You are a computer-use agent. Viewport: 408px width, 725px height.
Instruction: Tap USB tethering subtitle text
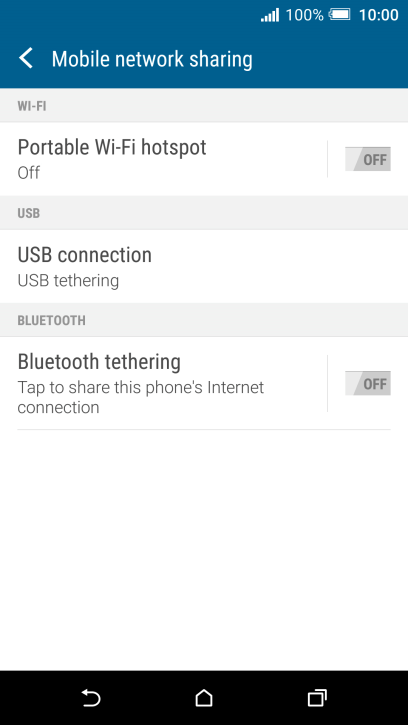tap(68, 281)
